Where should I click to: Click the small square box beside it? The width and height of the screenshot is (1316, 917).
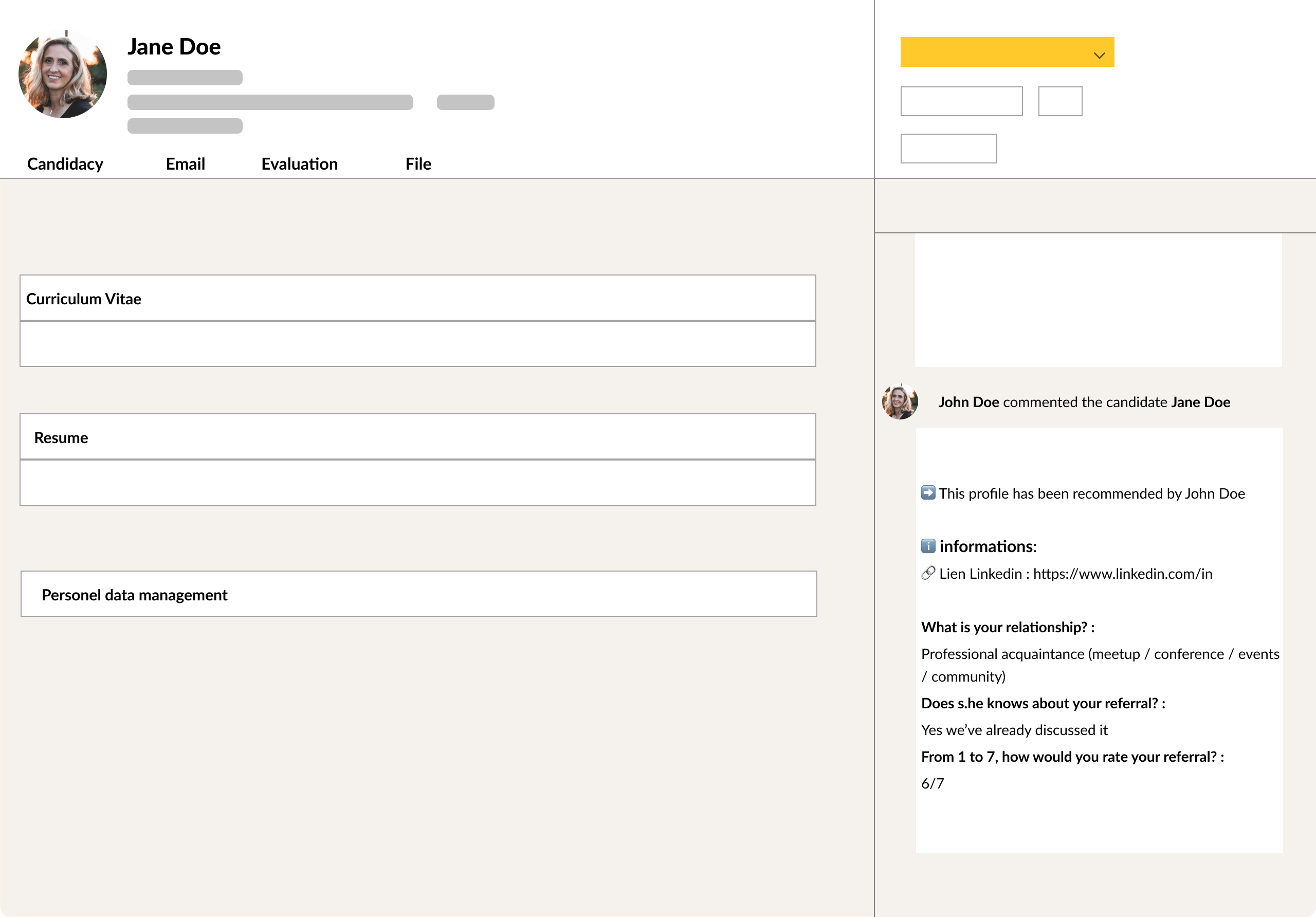[1060, 101]
